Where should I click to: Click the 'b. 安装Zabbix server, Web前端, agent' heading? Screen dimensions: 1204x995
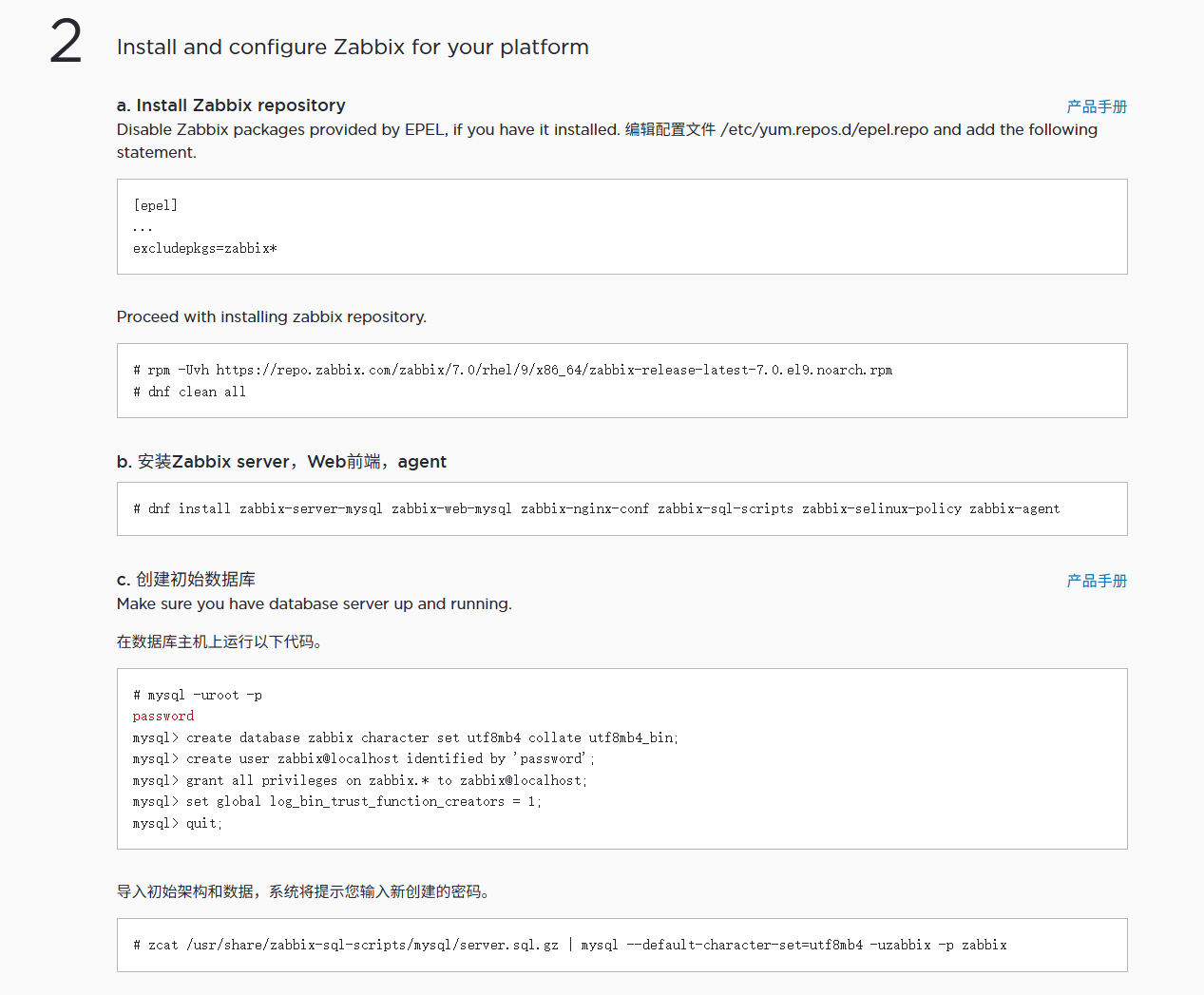tap(281, 462)
